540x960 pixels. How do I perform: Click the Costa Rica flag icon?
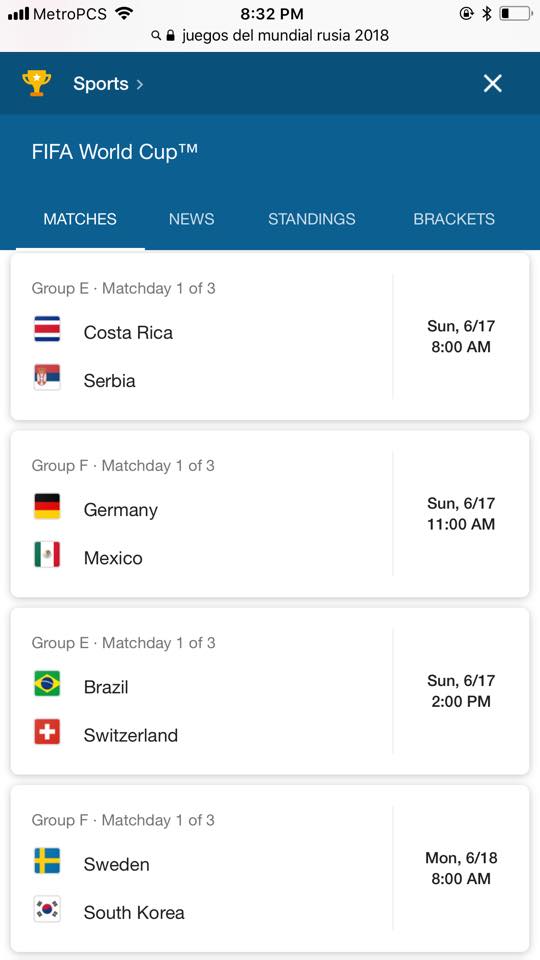pos(47,329)
